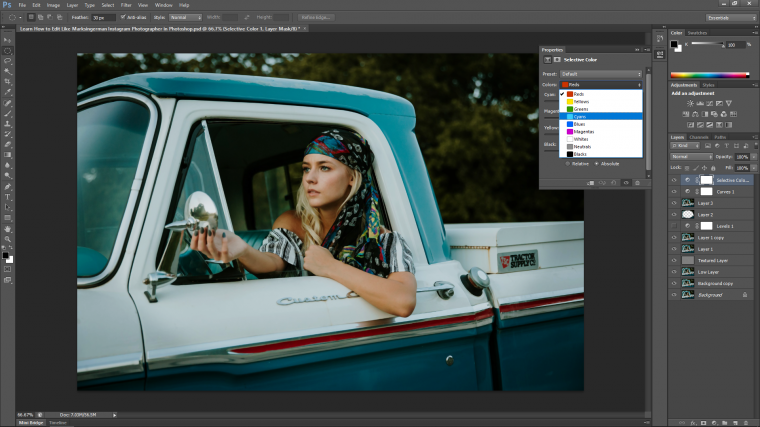This screenshot has width=760, height=427.
Task: Switch to the Styles tab
Action: (709, 85)
